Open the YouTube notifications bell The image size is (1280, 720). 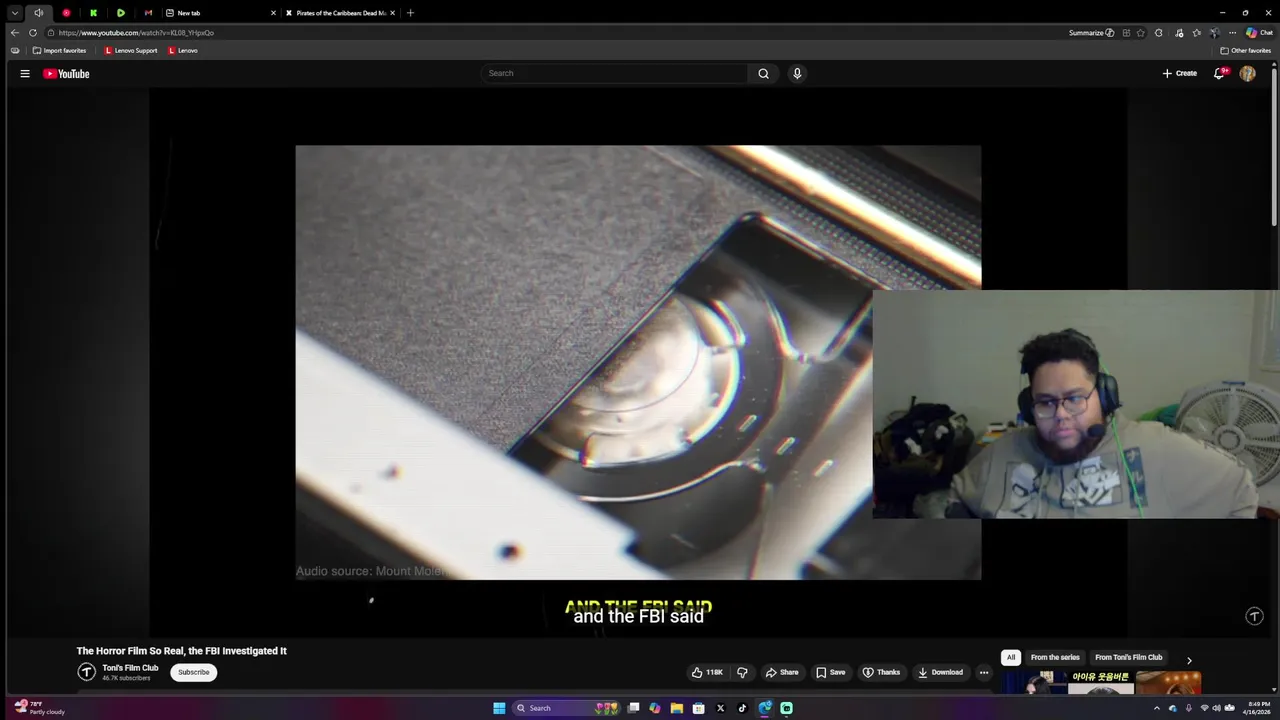coord(1219,73)
